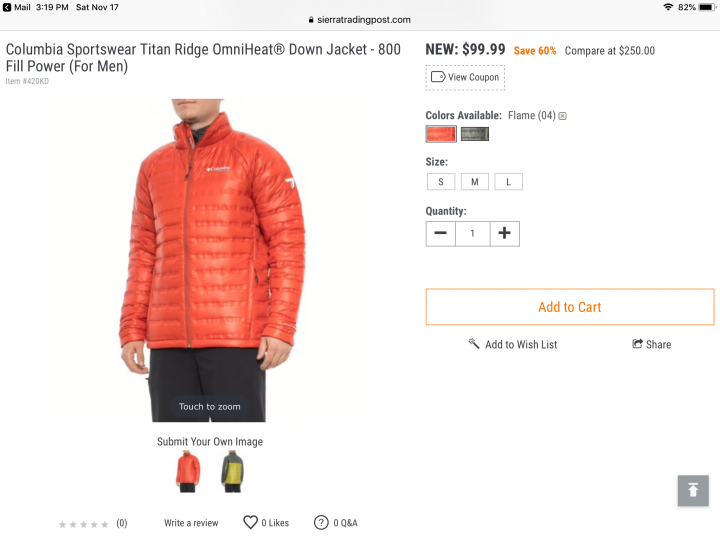
Task: Open Write a review link
Action: pyautogui.click(x=191, y=523)
